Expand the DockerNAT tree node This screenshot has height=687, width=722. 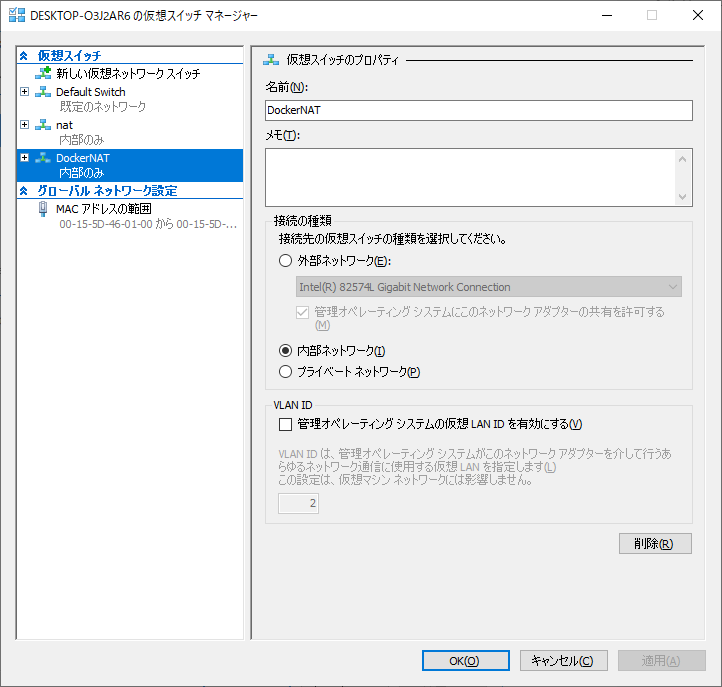pyautogui.click(x=25, y=158)
